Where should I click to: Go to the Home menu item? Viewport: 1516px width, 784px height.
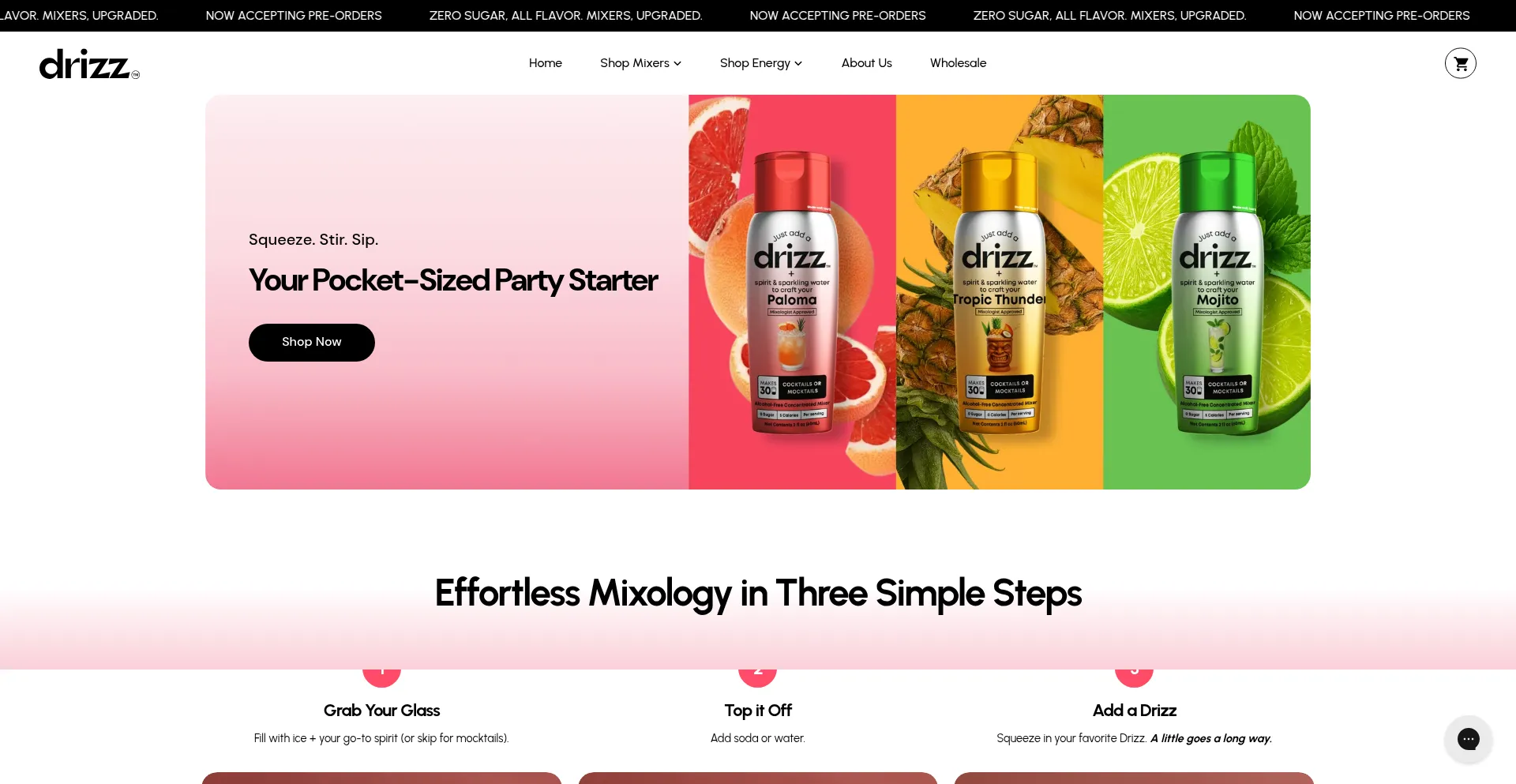point(546,63)
